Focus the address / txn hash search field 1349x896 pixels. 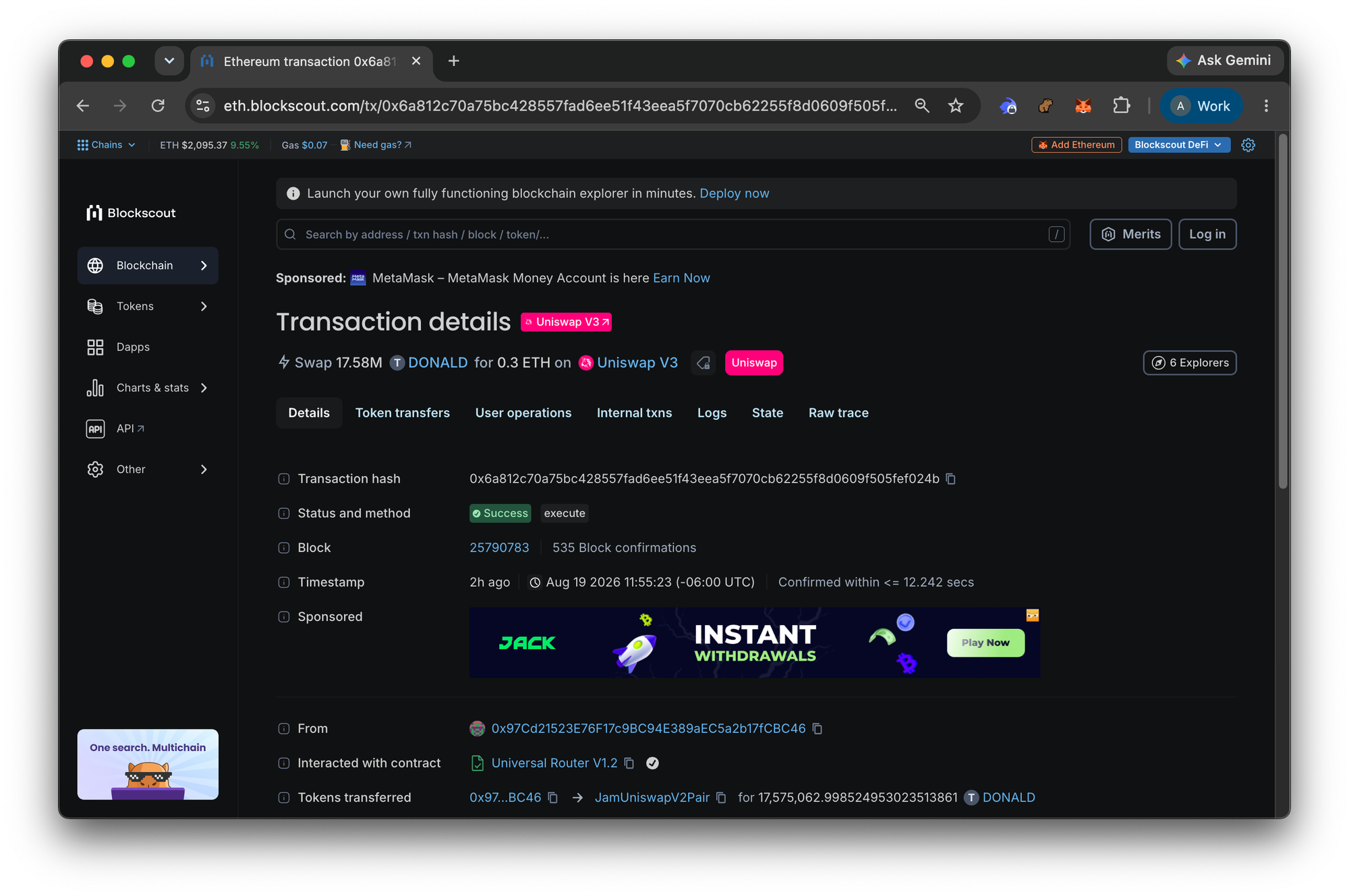[x=672, y=235]
